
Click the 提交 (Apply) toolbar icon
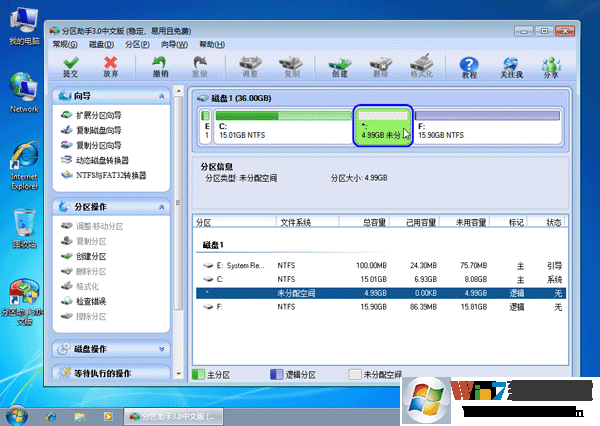pyautogui.click(x=70, y=66)
